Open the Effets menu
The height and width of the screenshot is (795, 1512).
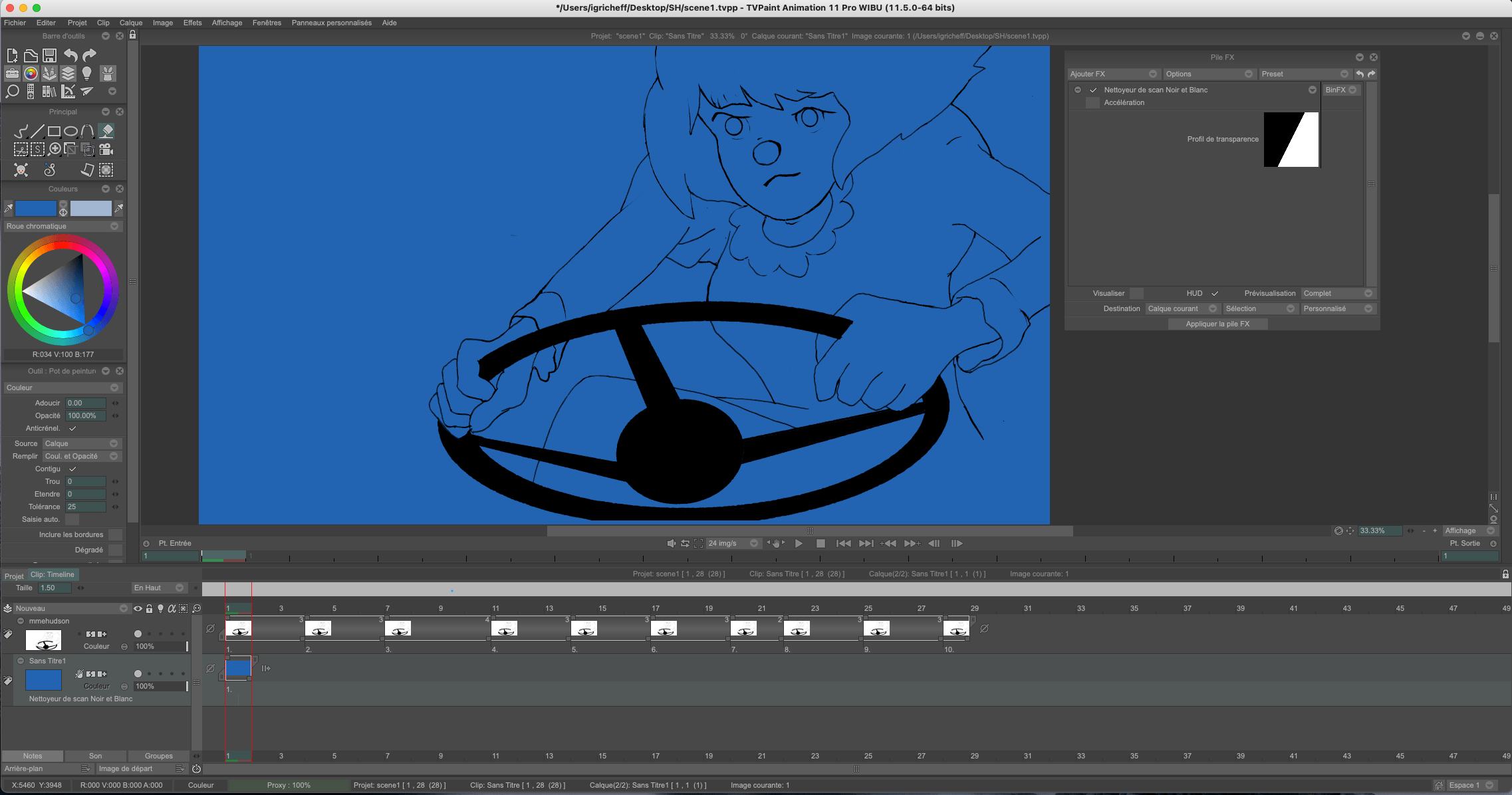(192, 23)
